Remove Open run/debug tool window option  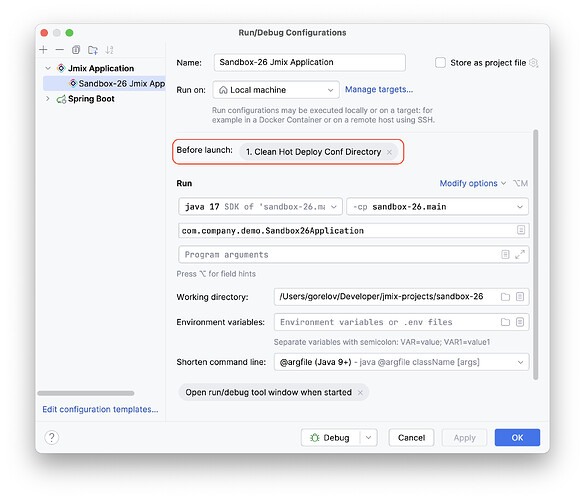pos(360,393)
